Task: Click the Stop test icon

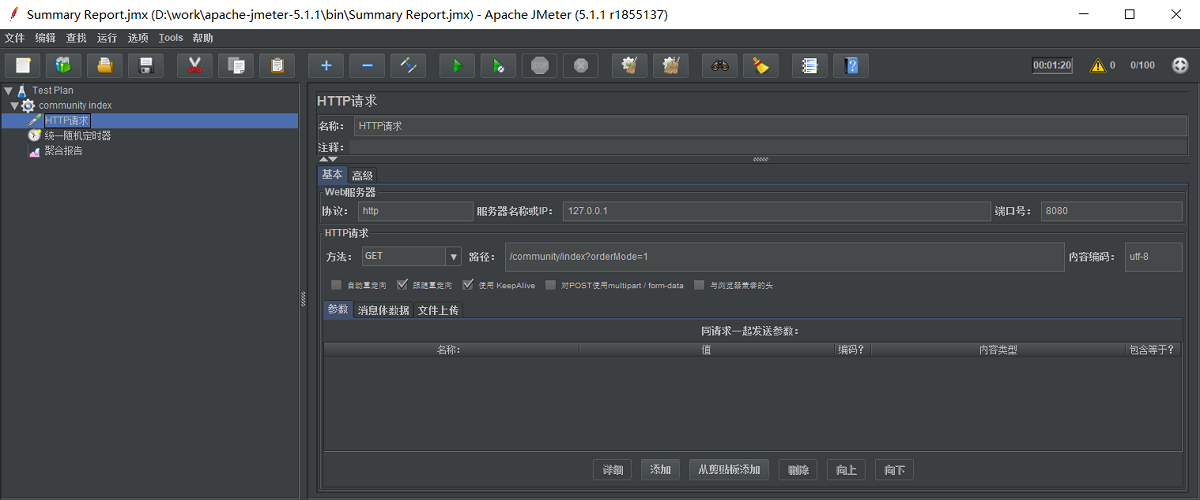Action: [x=539, y=65]
